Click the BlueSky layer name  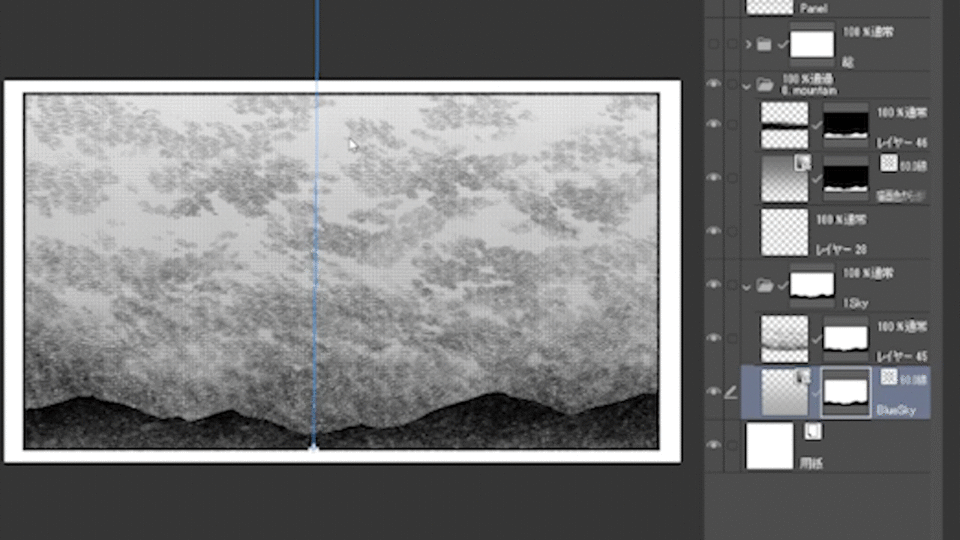point(896,410)
